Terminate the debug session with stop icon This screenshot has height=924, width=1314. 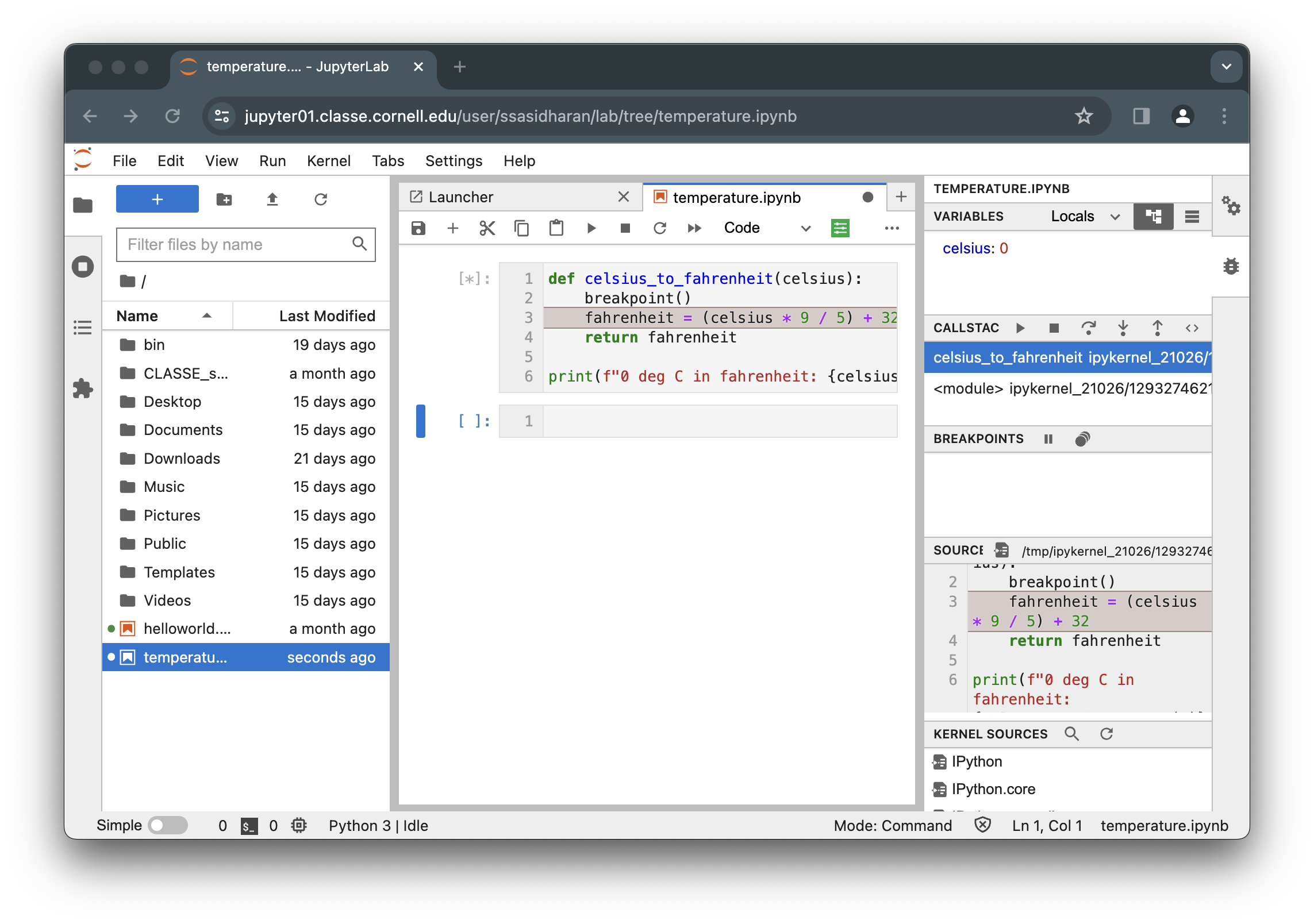pyautogui.click(x=1054, y=328)
